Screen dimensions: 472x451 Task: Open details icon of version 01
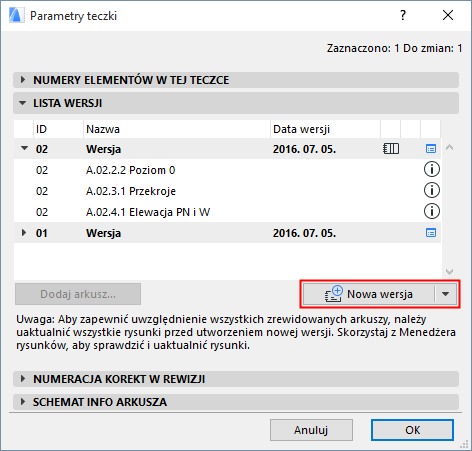431,233
